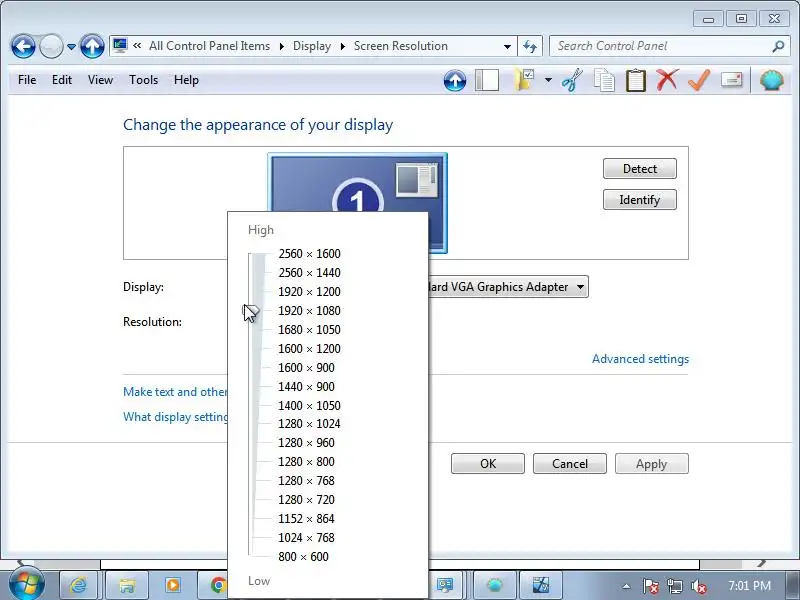Click the Up toolbar icon next to Help
Viewport: 800px width, 600px height.
point(455,81)
